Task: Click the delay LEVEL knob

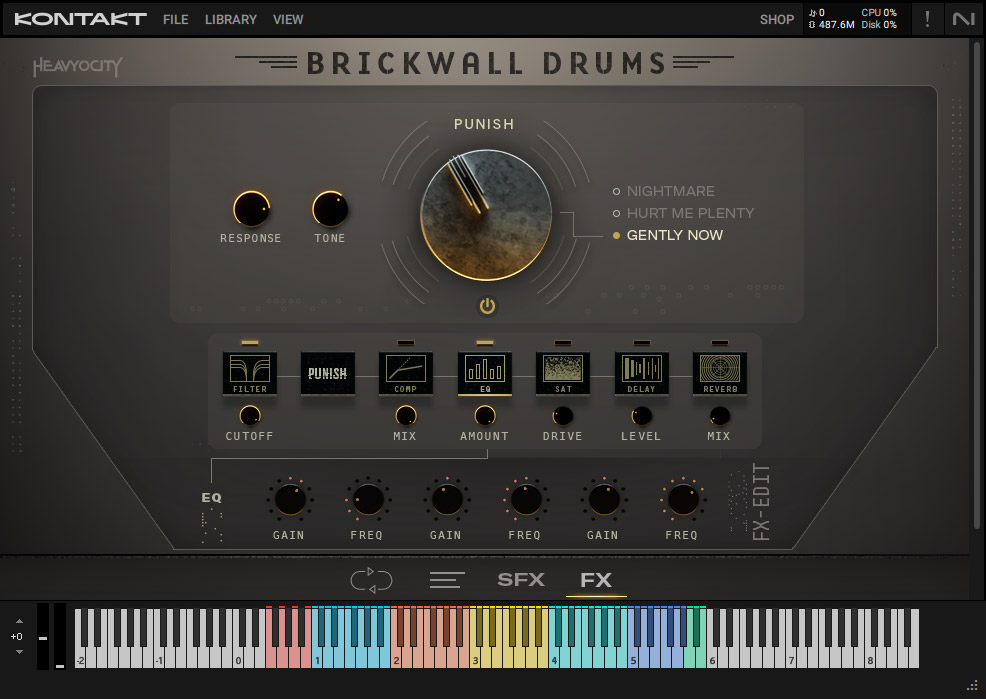Action: click(641, 416)
